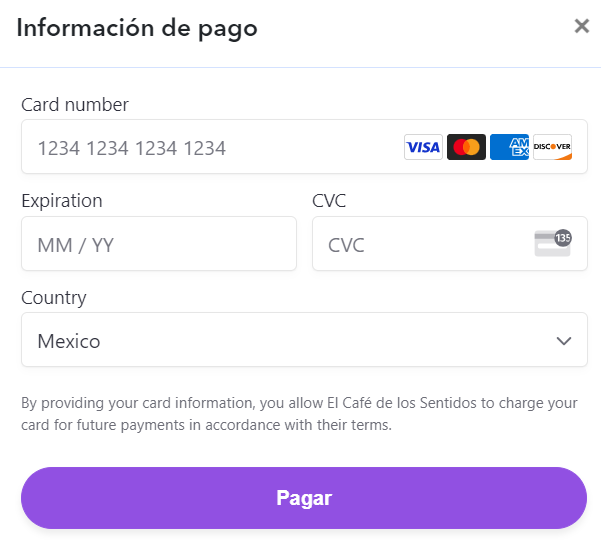Click the Expiration label
The image size is (601, 546).
[x=62, y=201]
